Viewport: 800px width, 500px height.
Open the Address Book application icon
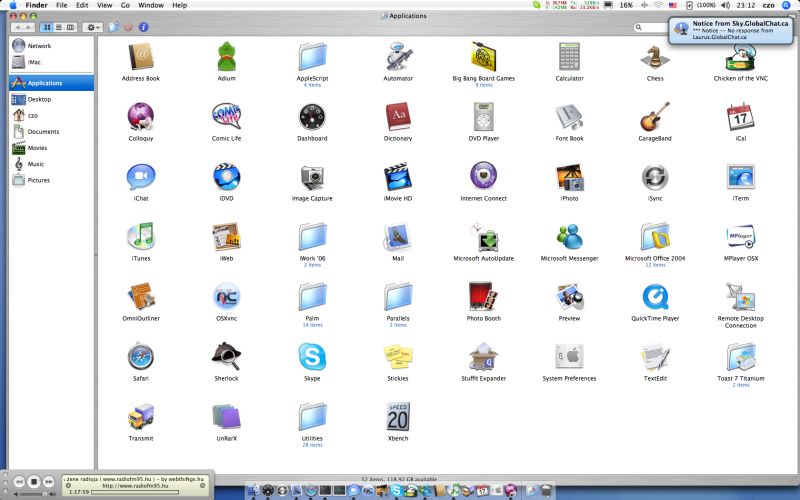141,57
